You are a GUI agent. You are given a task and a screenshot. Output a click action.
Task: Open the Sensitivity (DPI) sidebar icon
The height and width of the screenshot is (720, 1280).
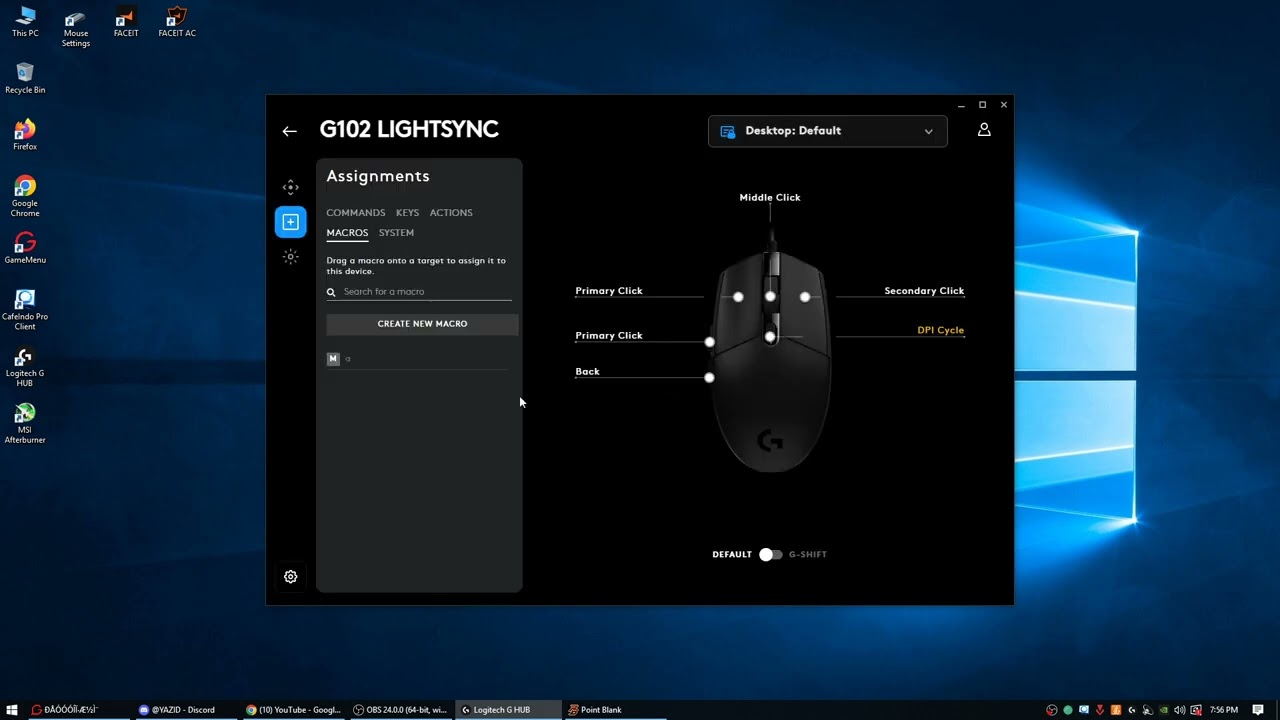pyautogui.click(x=290, y=187)
